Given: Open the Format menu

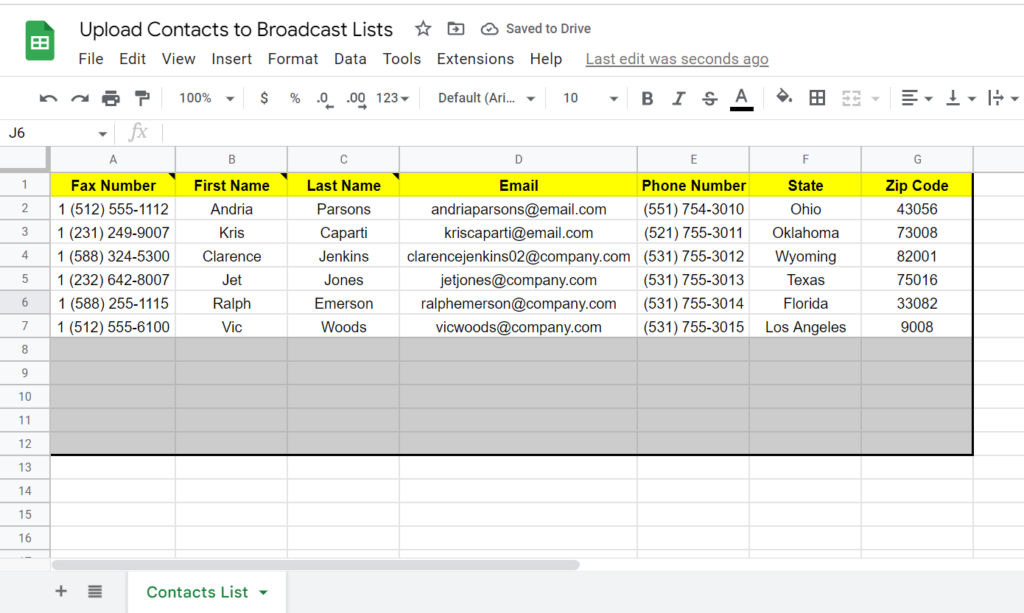Looking at the screenshot, I should (293, 59).
